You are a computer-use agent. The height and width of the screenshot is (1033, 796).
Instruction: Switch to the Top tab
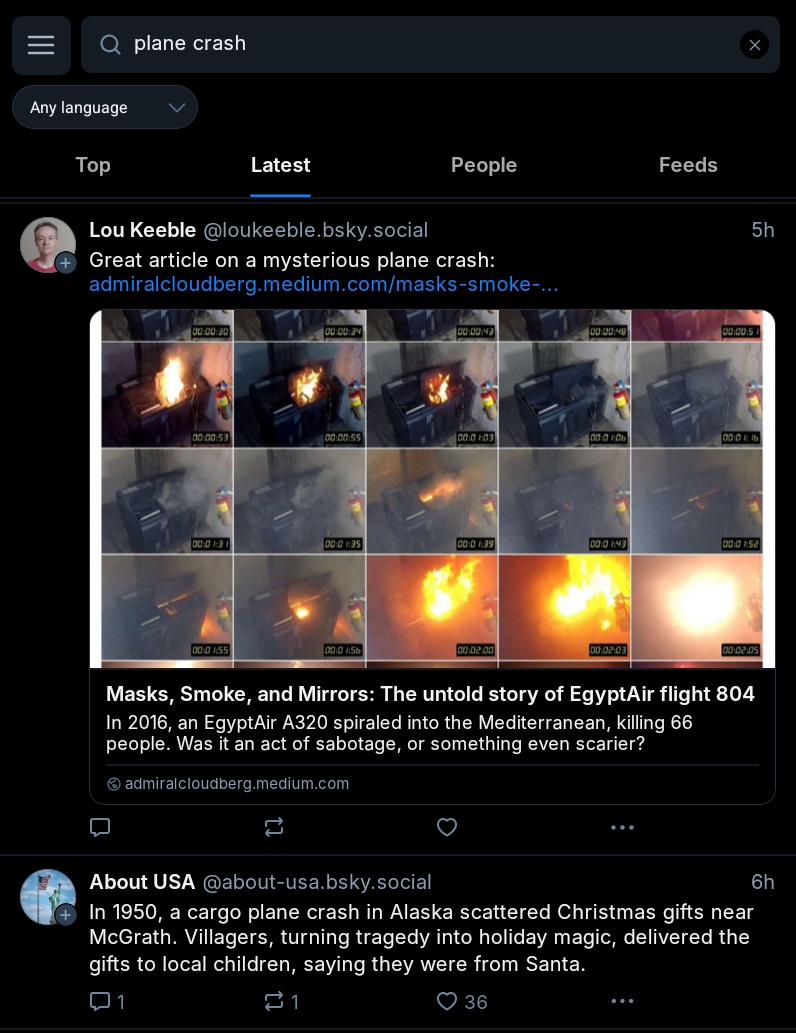click(x=93, y=165)
